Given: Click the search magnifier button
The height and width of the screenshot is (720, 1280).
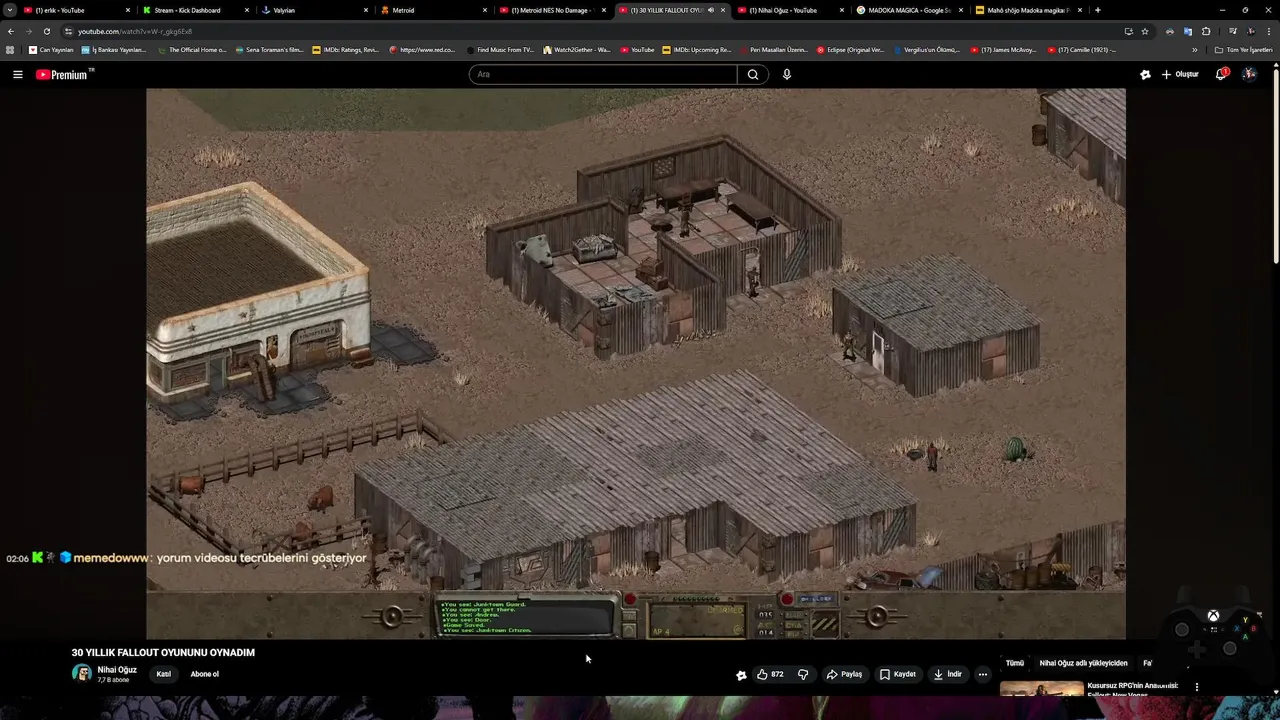Looking at the screenshot, I should (x=753, y=74).
